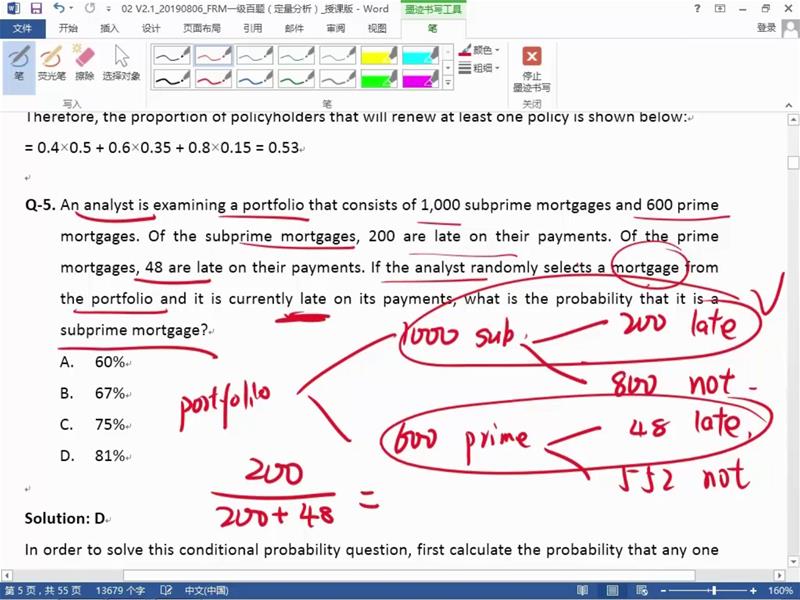
Task: Pick the green highlighter preset
Action: point(379,79)
